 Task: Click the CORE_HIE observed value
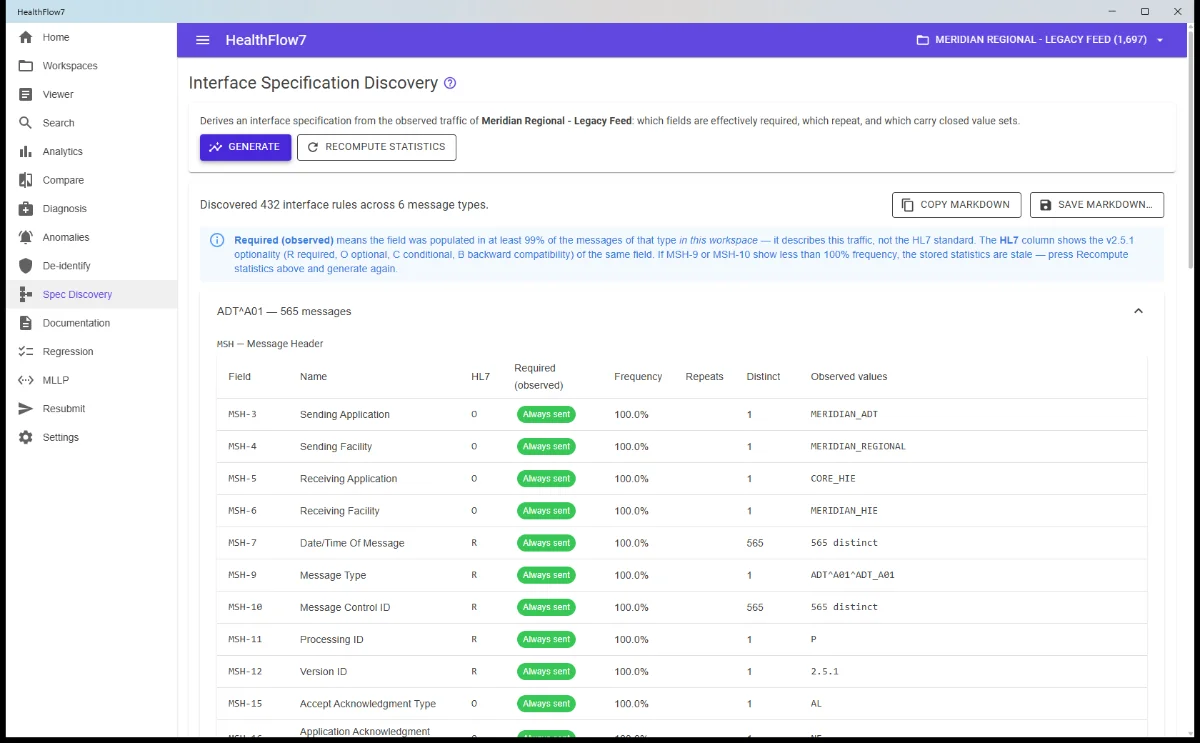[x=835, y=479]
